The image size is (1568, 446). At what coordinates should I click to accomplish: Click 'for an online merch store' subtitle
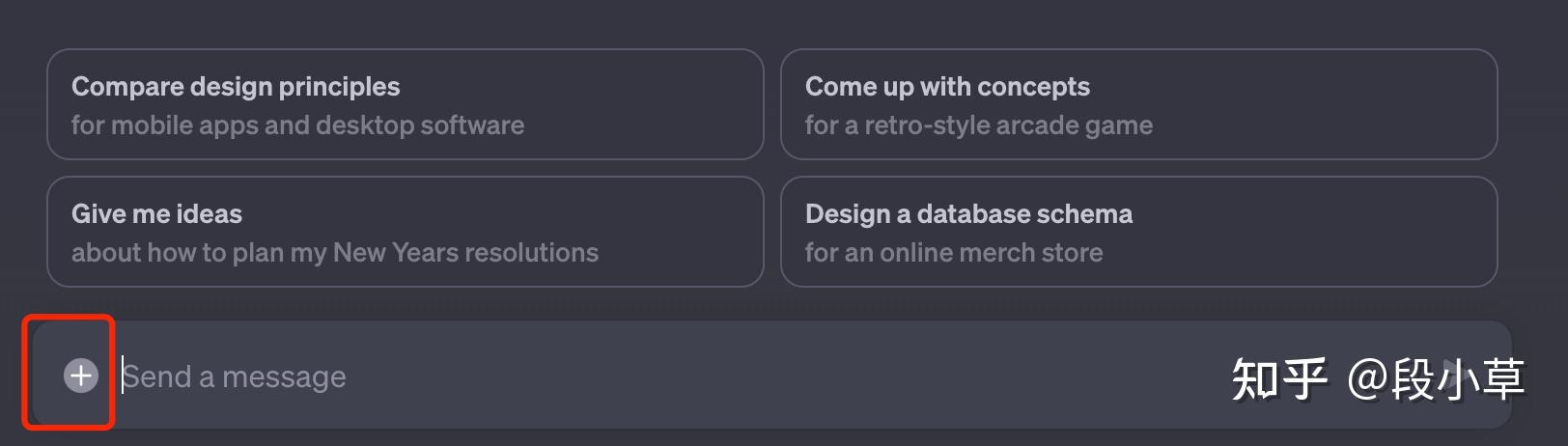[x=953, y=253]
